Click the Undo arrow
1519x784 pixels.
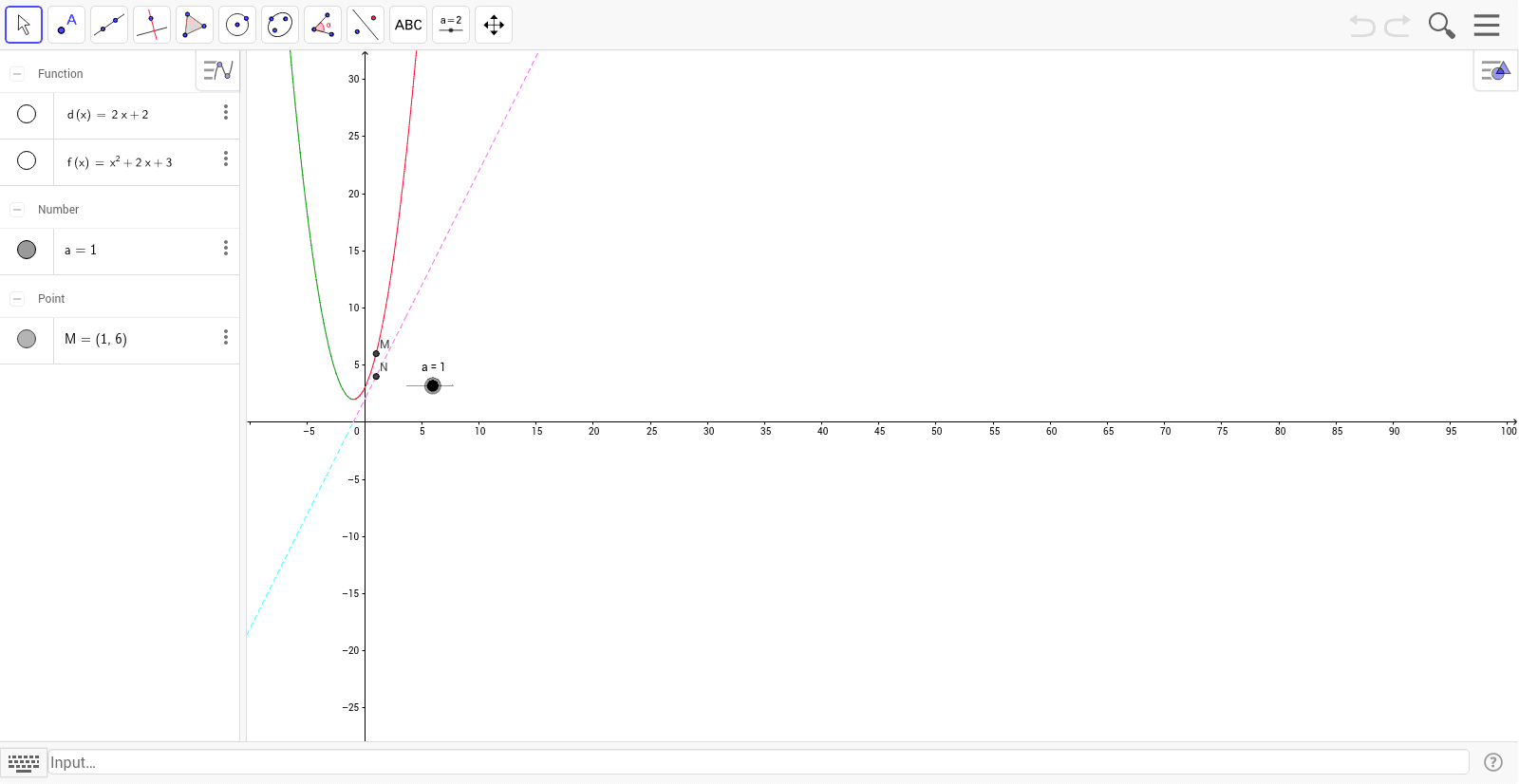click(1362, 26)
